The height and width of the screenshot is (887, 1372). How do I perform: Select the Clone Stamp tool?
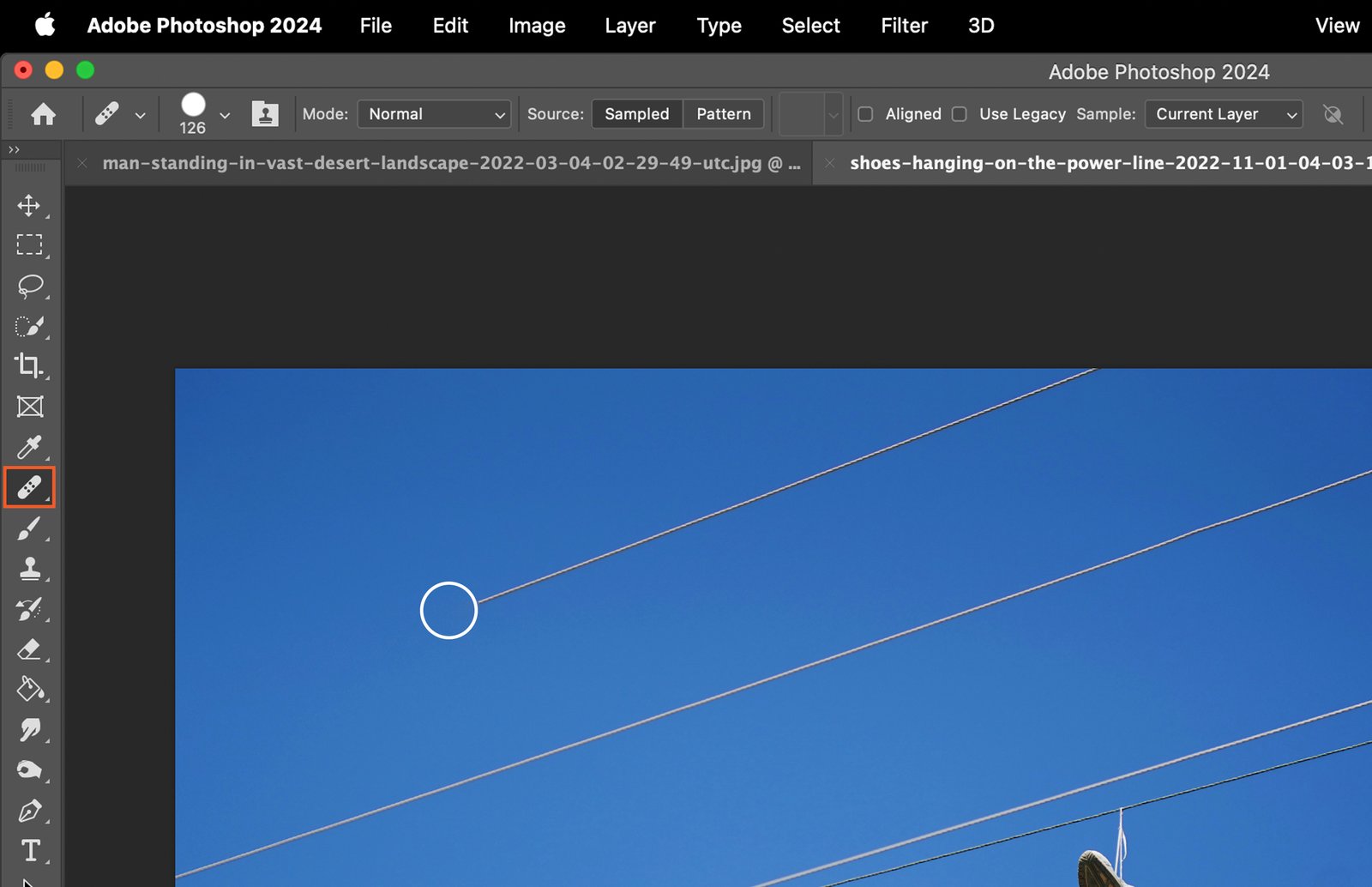pos(29,568)
